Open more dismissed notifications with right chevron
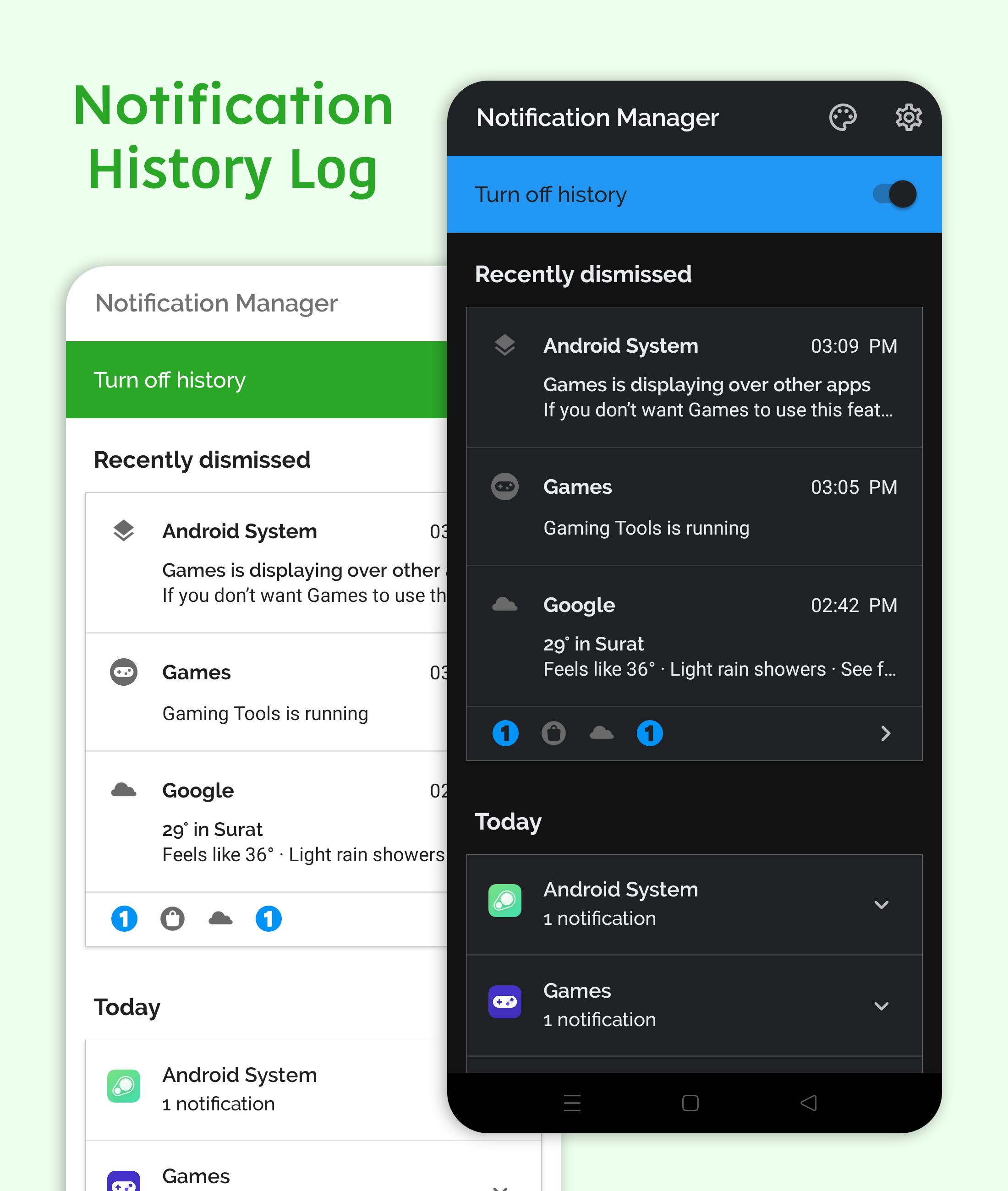The height and width of the screenshot is (1191, 1008). pos(886,733)
